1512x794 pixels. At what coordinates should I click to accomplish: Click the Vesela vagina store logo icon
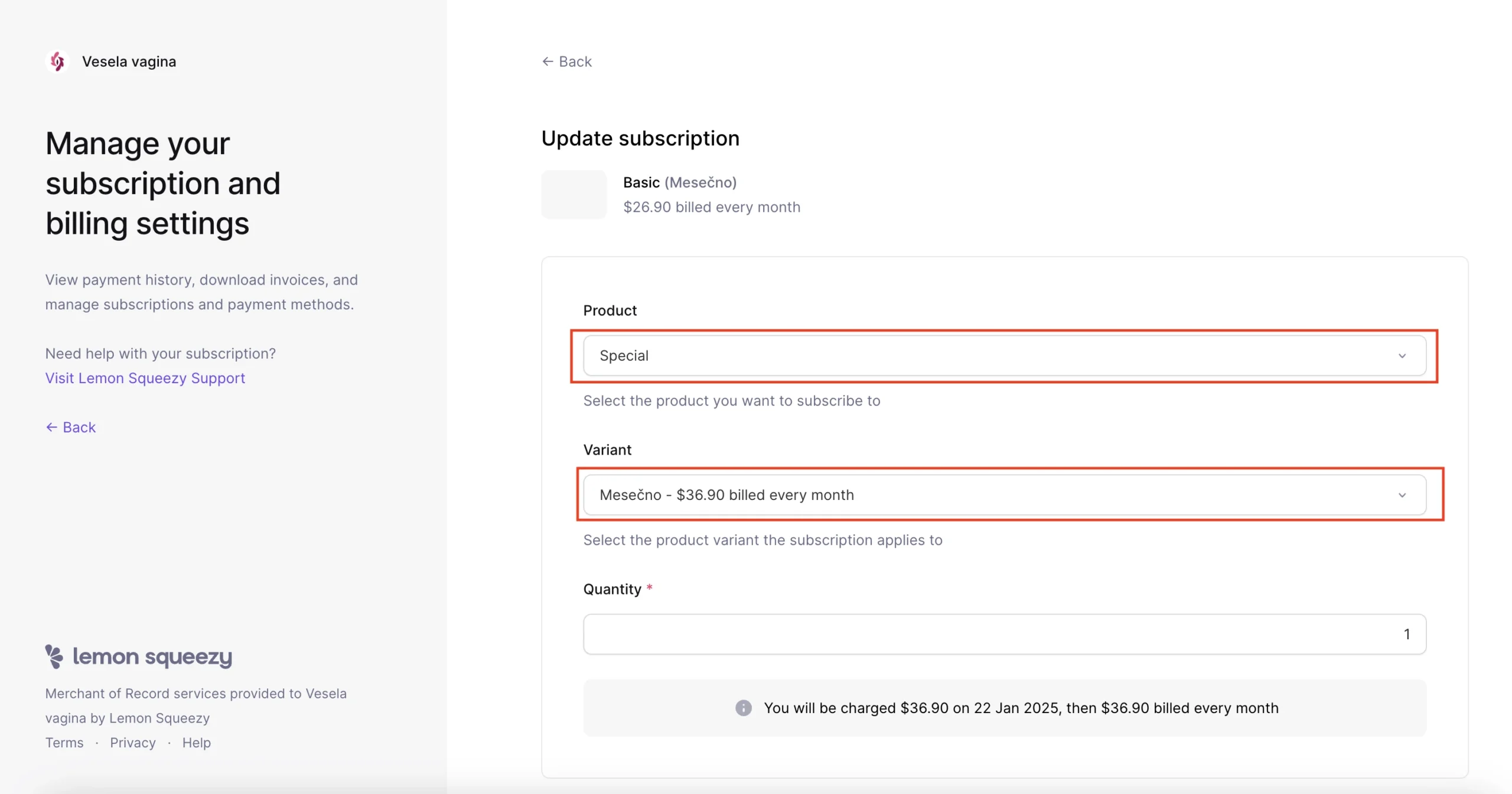57,61
